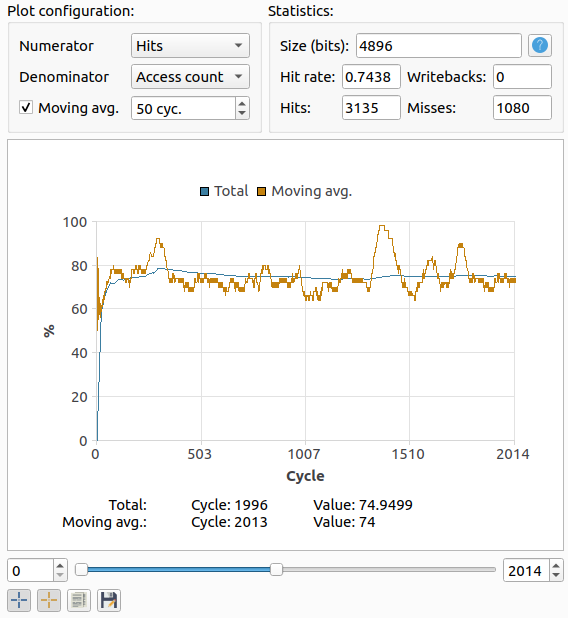
Task: Click the save plot floppy disk icon
Action: (109, 600)
